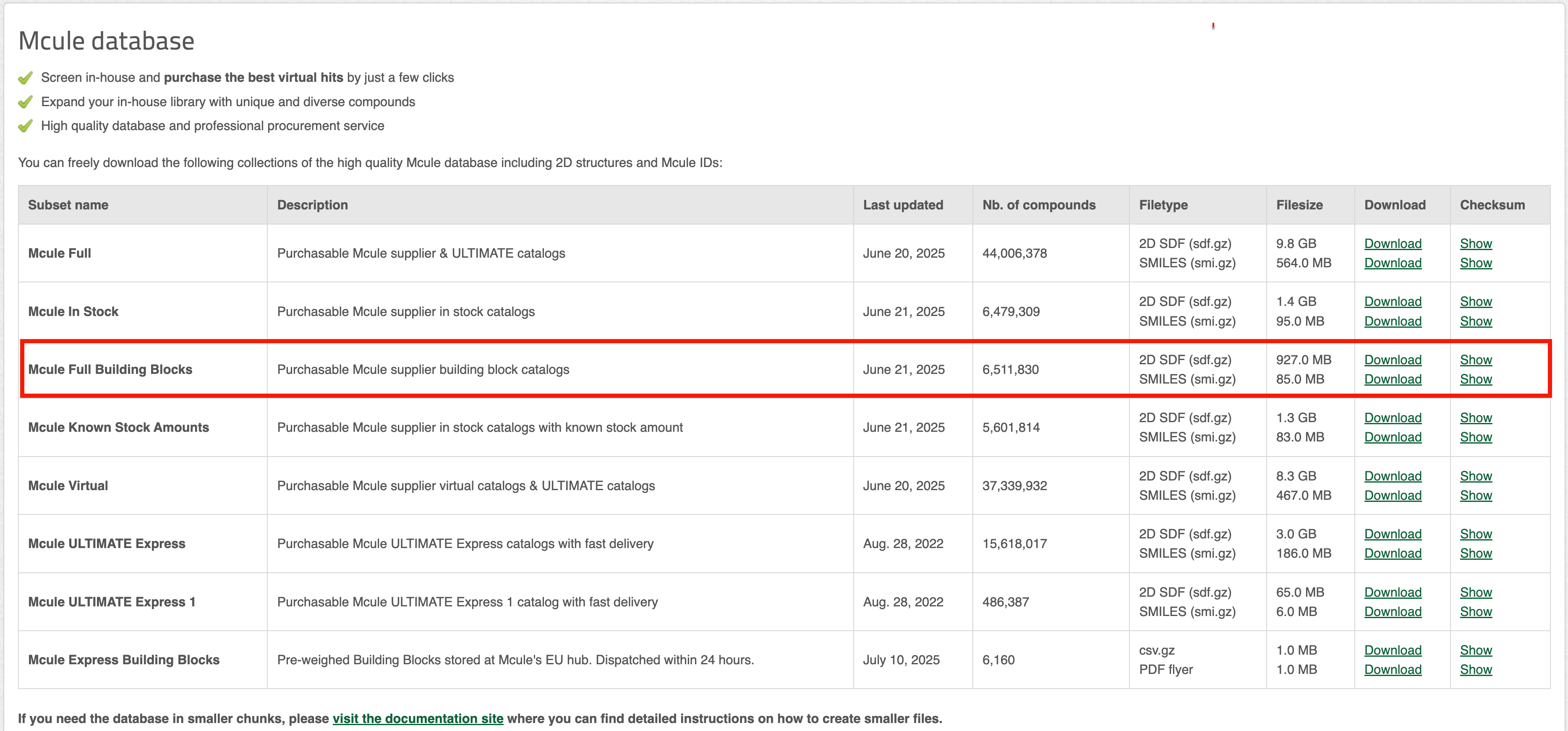Download ULTIMATE Express 1 6.0 MB SMILES
The width and height of the screenshot is (1568, 731).
coord(1393,612)
